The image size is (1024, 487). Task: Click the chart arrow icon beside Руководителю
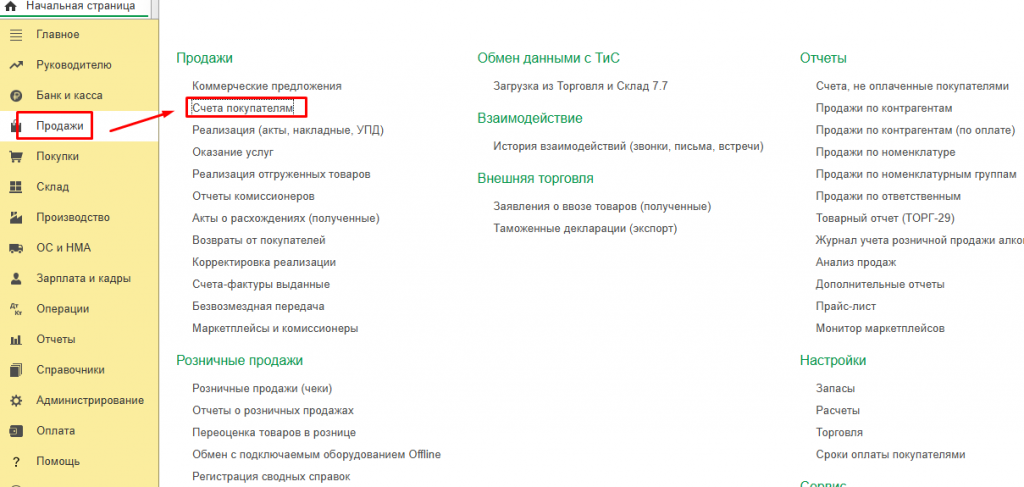16,65
